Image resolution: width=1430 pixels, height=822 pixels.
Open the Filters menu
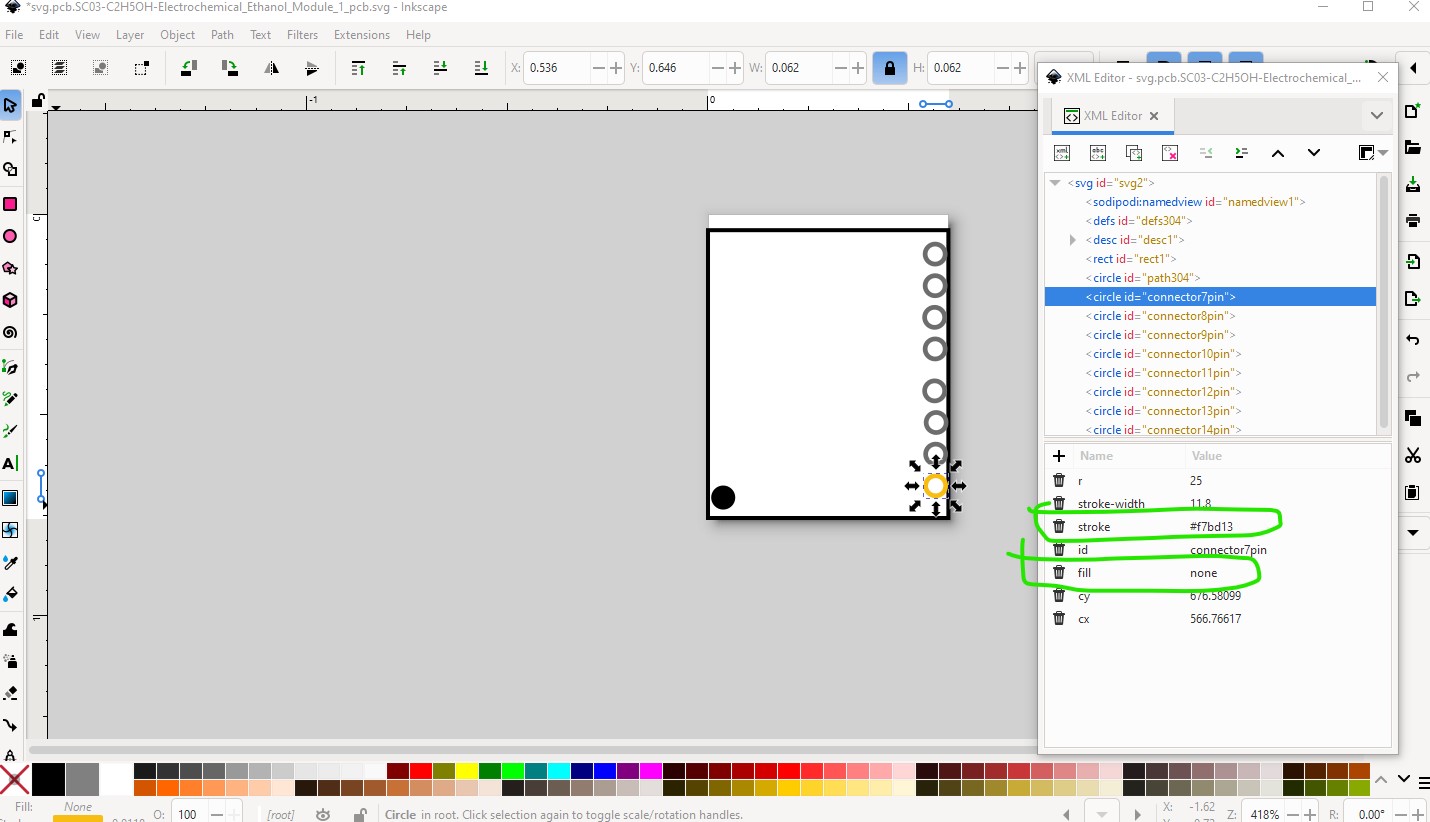pos(302,35)
